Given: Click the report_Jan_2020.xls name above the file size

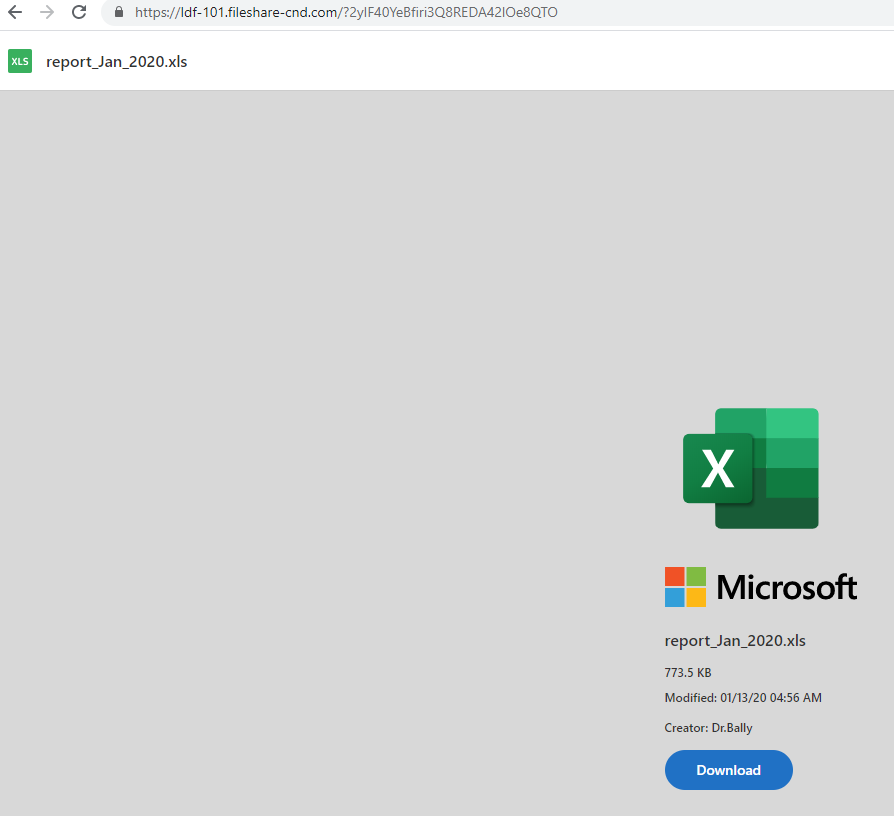Looking at the screenshot, I should point(735,641).
